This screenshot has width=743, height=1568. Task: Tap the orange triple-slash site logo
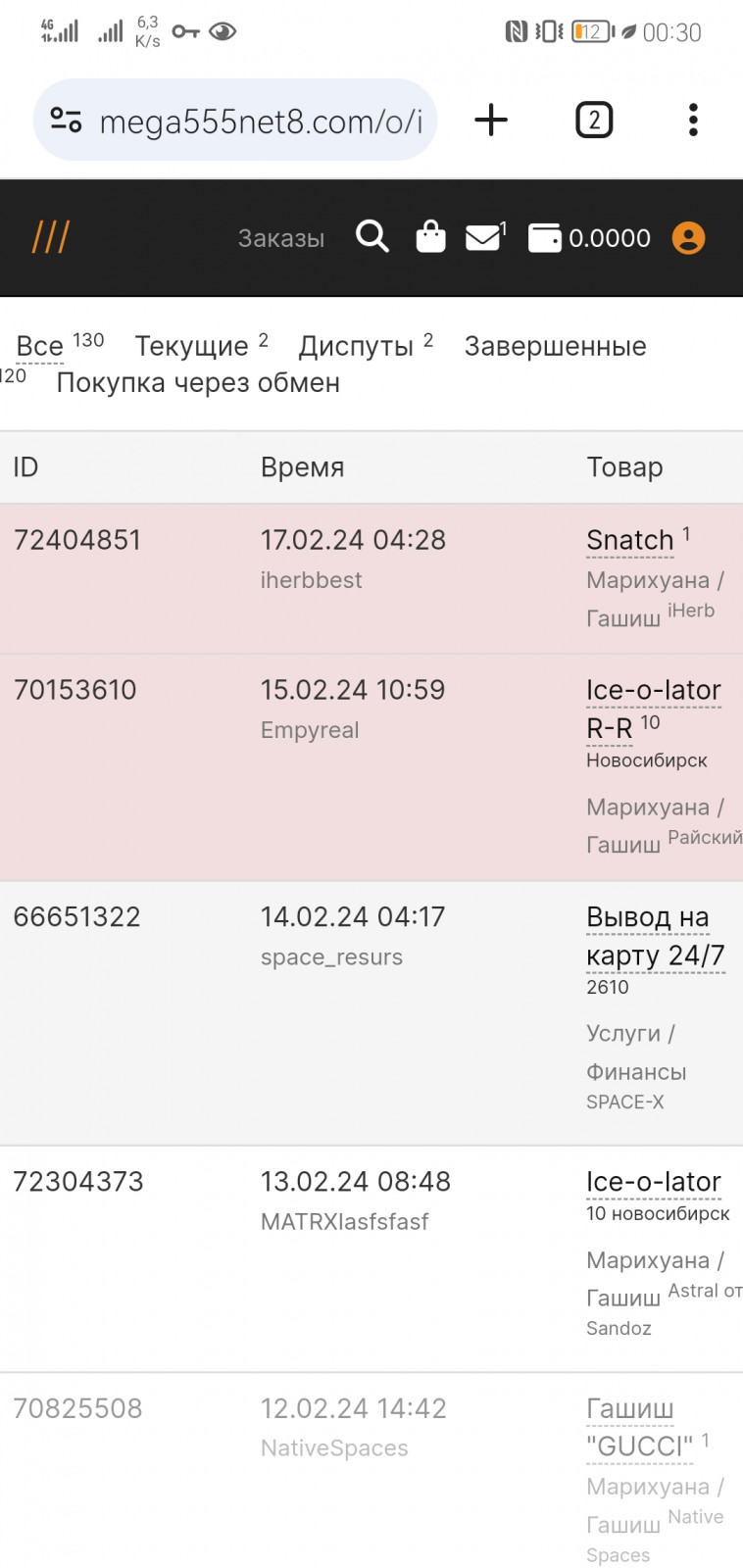pyautogui.click(x=51, y=237)
